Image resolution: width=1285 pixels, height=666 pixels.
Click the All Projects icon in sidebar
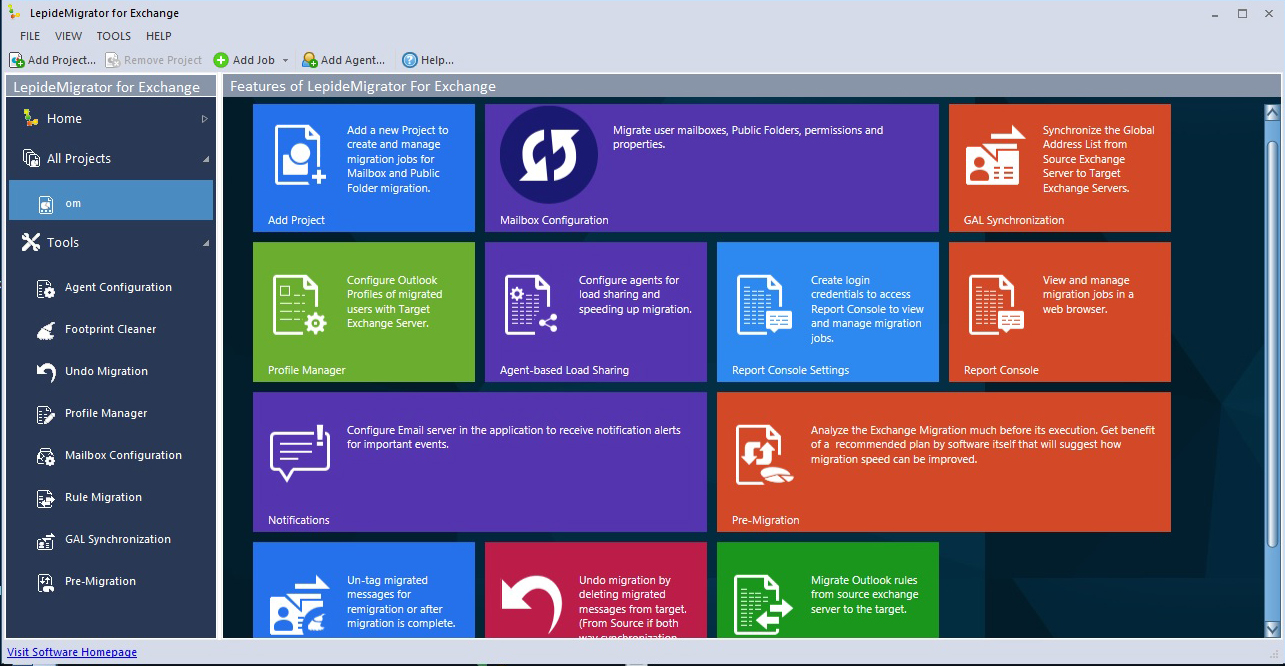(30, 158)
